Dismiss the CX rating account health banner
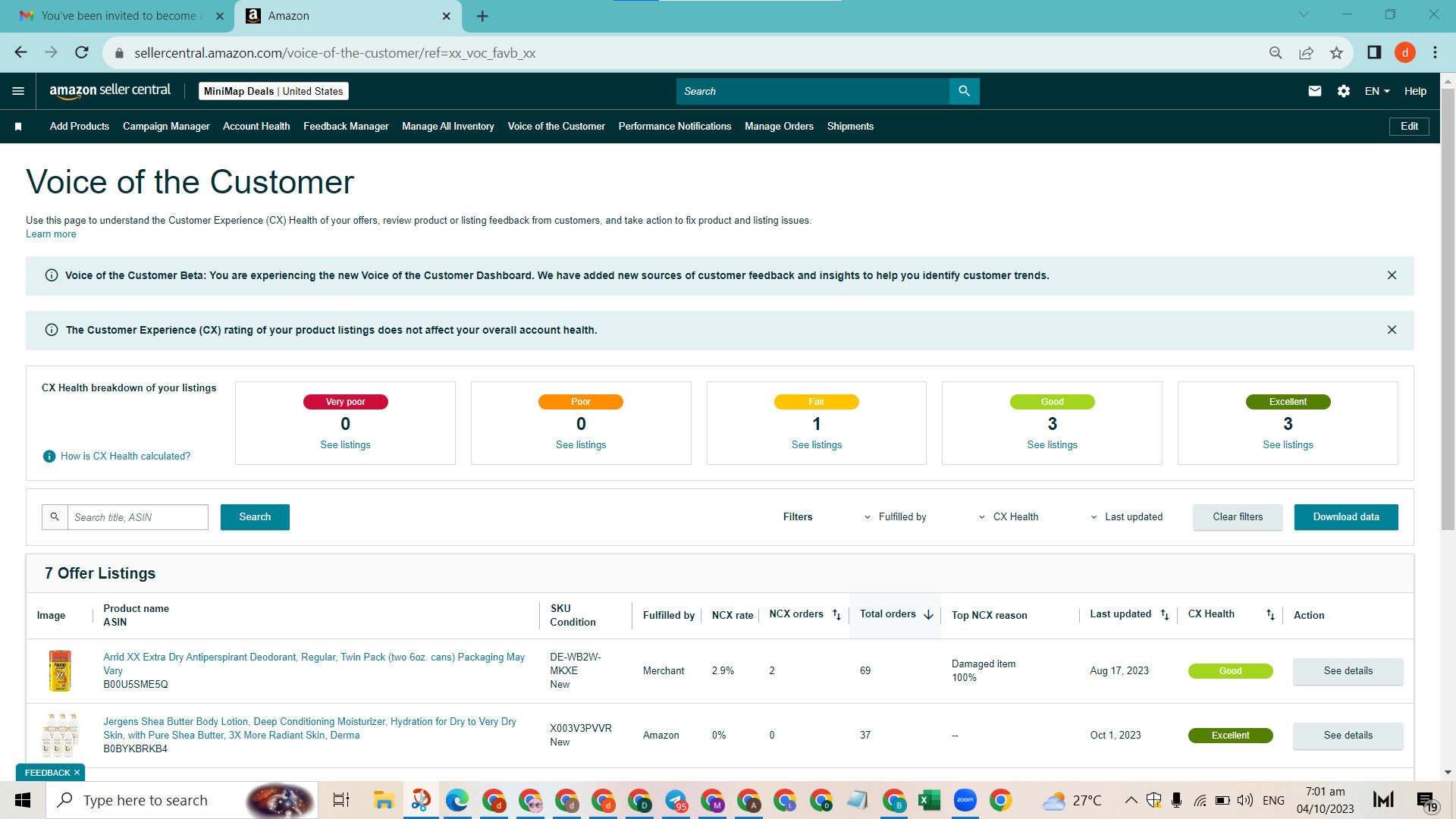1456x819 pixels. click(1392, 330)
